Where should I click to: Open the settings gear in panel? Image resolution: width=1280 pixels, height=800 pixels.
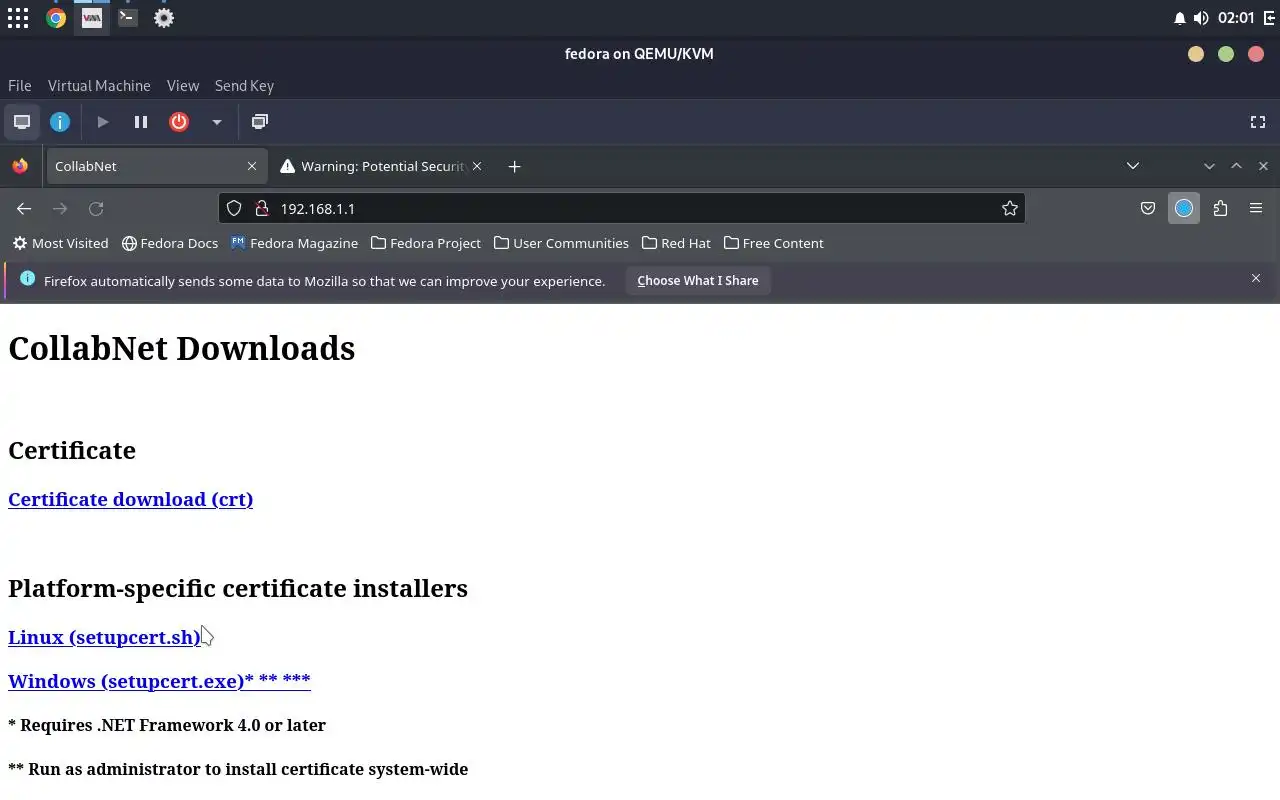click(x=164, y=18)
